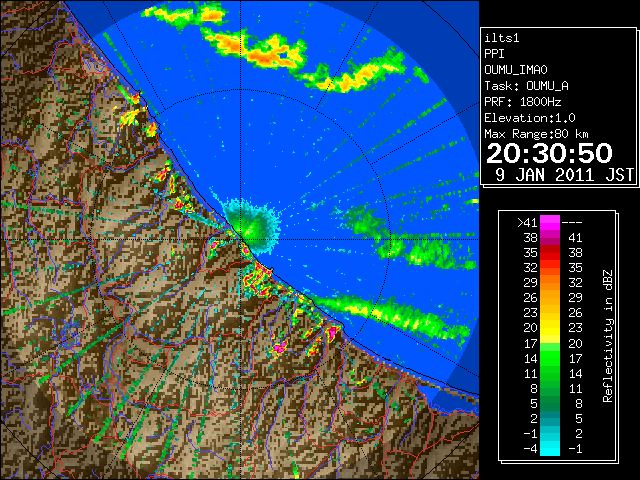The image size is (640, 480).
Task: Select the "PPI" scan type text
Action: (x=494, y=54)
